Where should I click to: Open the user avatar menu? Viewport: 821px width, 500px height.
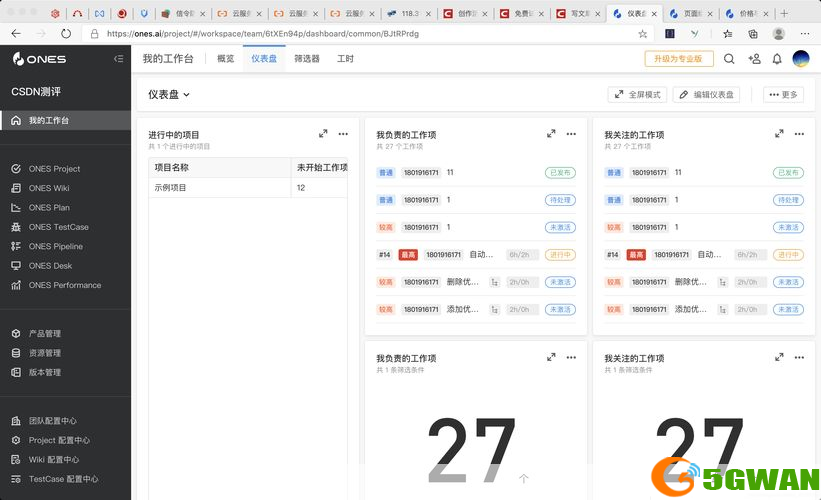pos(801,59)
